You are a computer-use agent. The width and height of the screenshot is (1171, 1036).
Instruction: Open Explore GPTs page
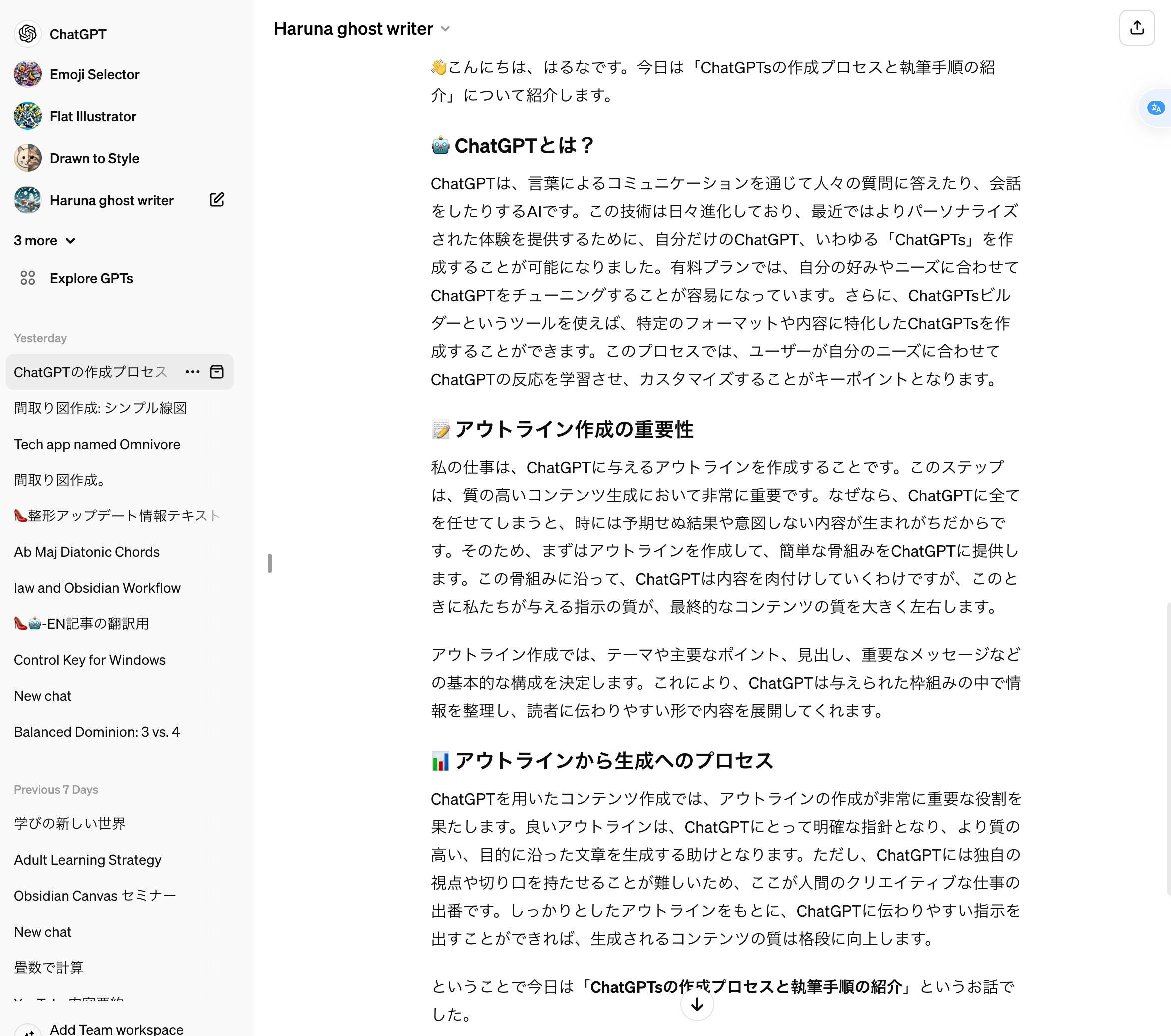(x=91, y=278)
